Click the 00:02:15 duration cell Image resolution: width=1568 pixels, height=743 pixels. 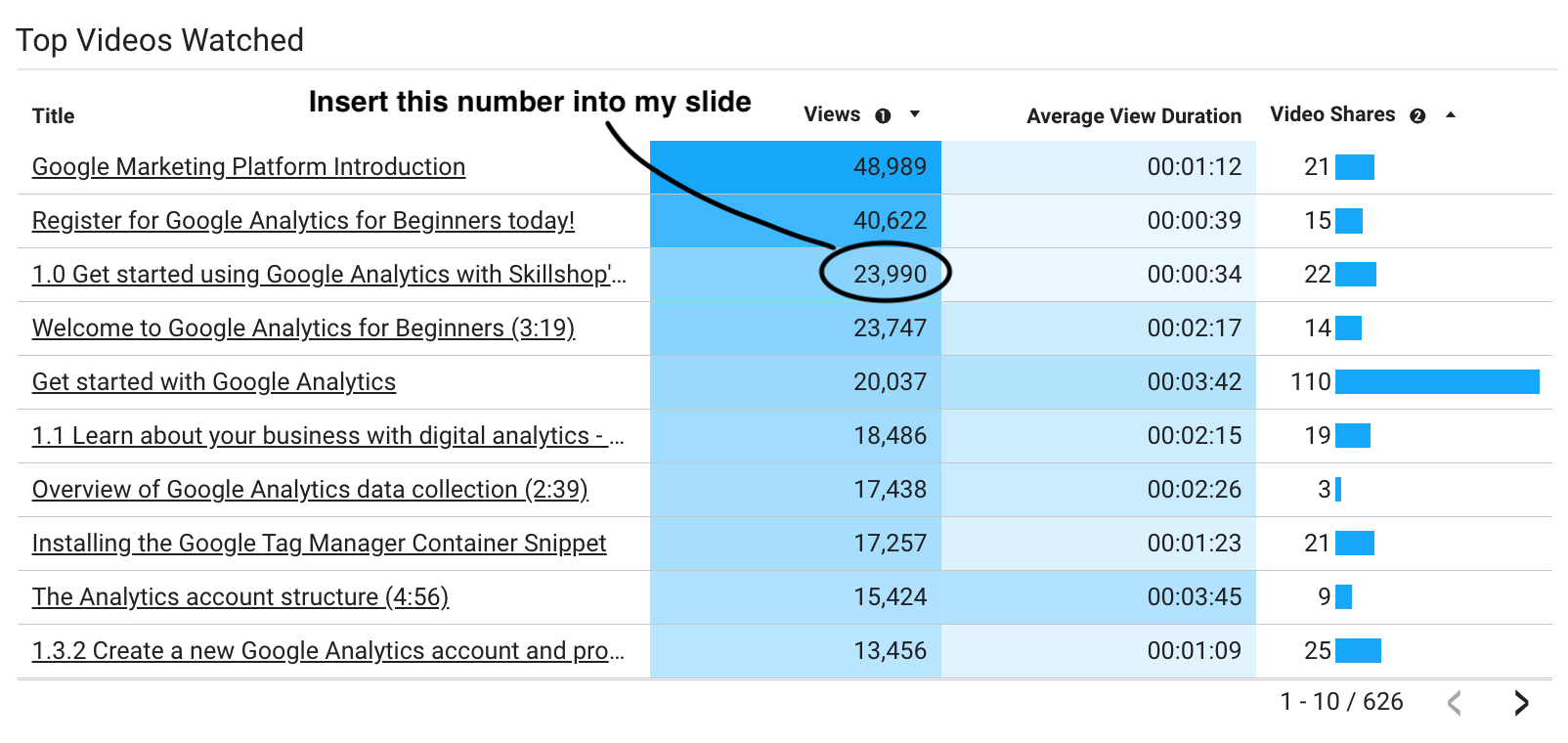(x=1099, y=436)
